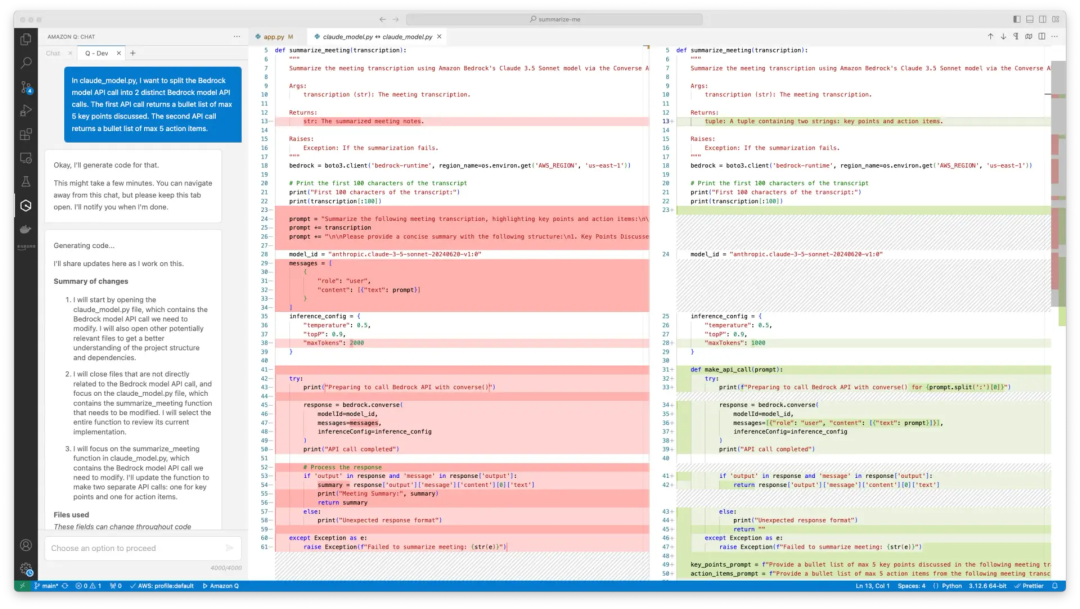The width and height of the screenshot is (1080, 609).
Task: Click the 'Generating code...' status text
Action: pos(84,245)
